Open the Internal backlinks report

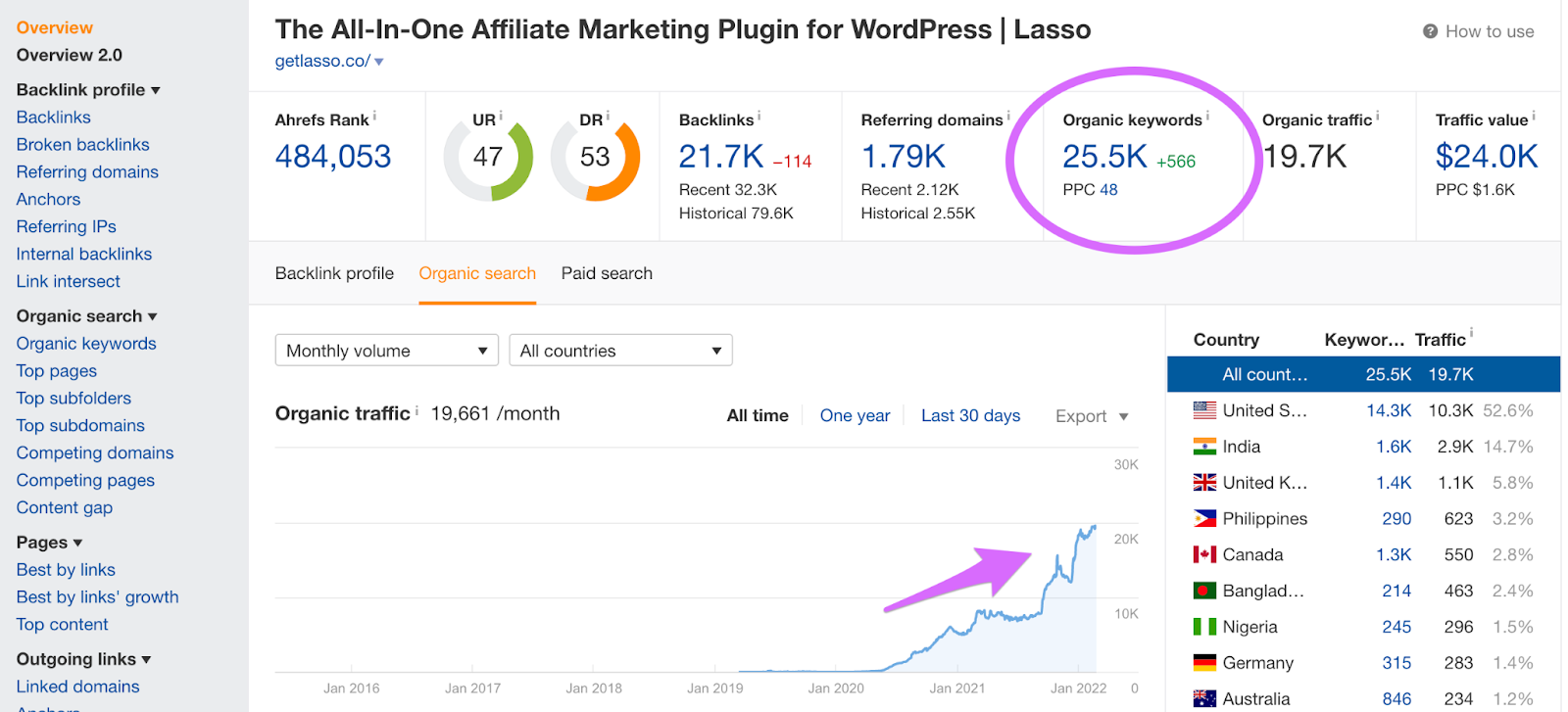point(84,254)
